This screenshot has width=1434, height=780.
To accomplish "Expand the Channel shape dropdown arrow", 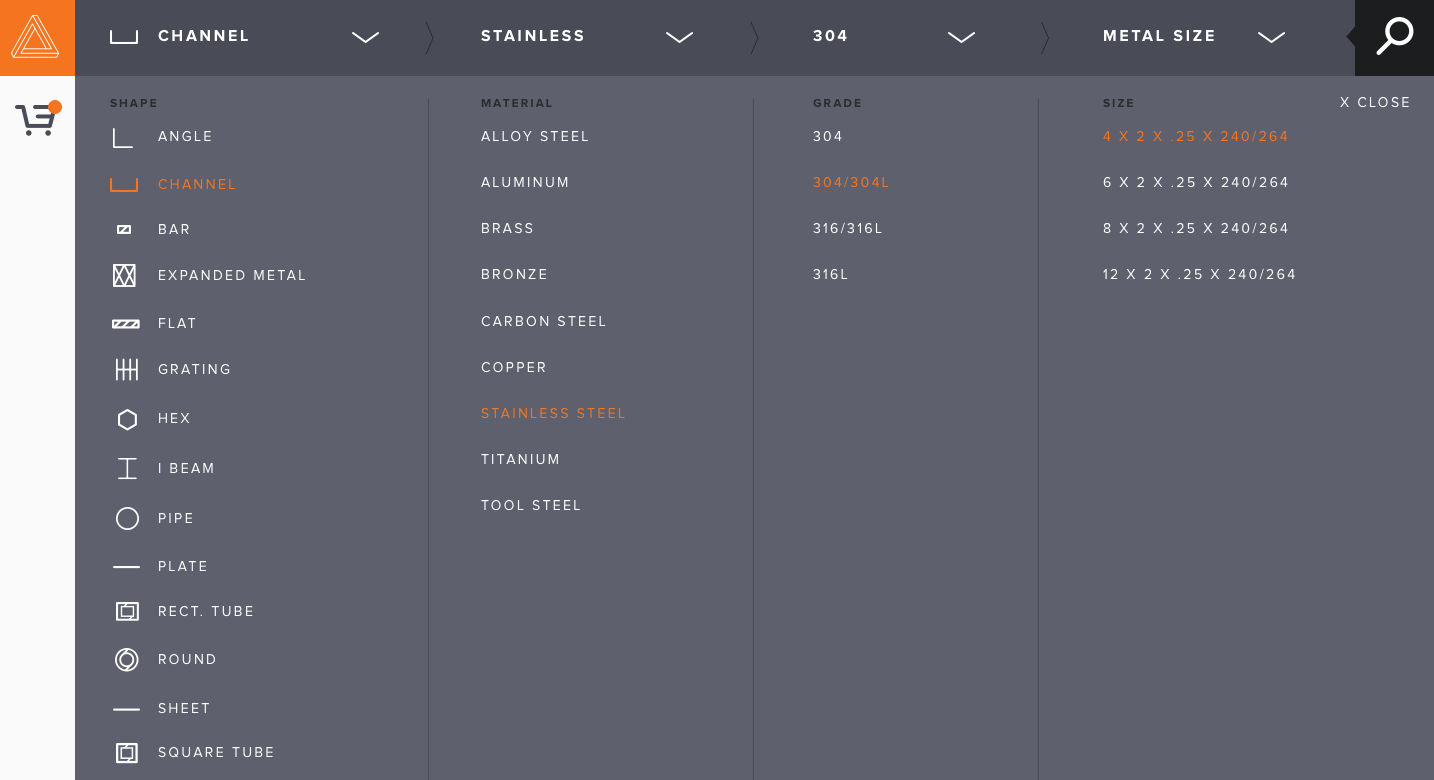I will coord(365,37).
